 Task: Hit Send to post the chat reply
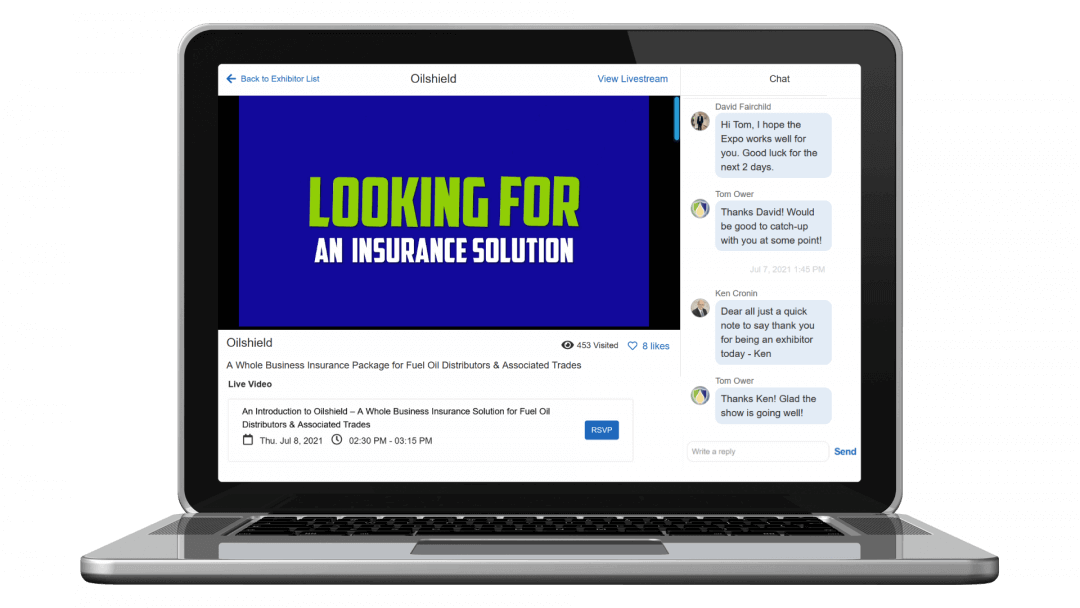pos(845,452)
